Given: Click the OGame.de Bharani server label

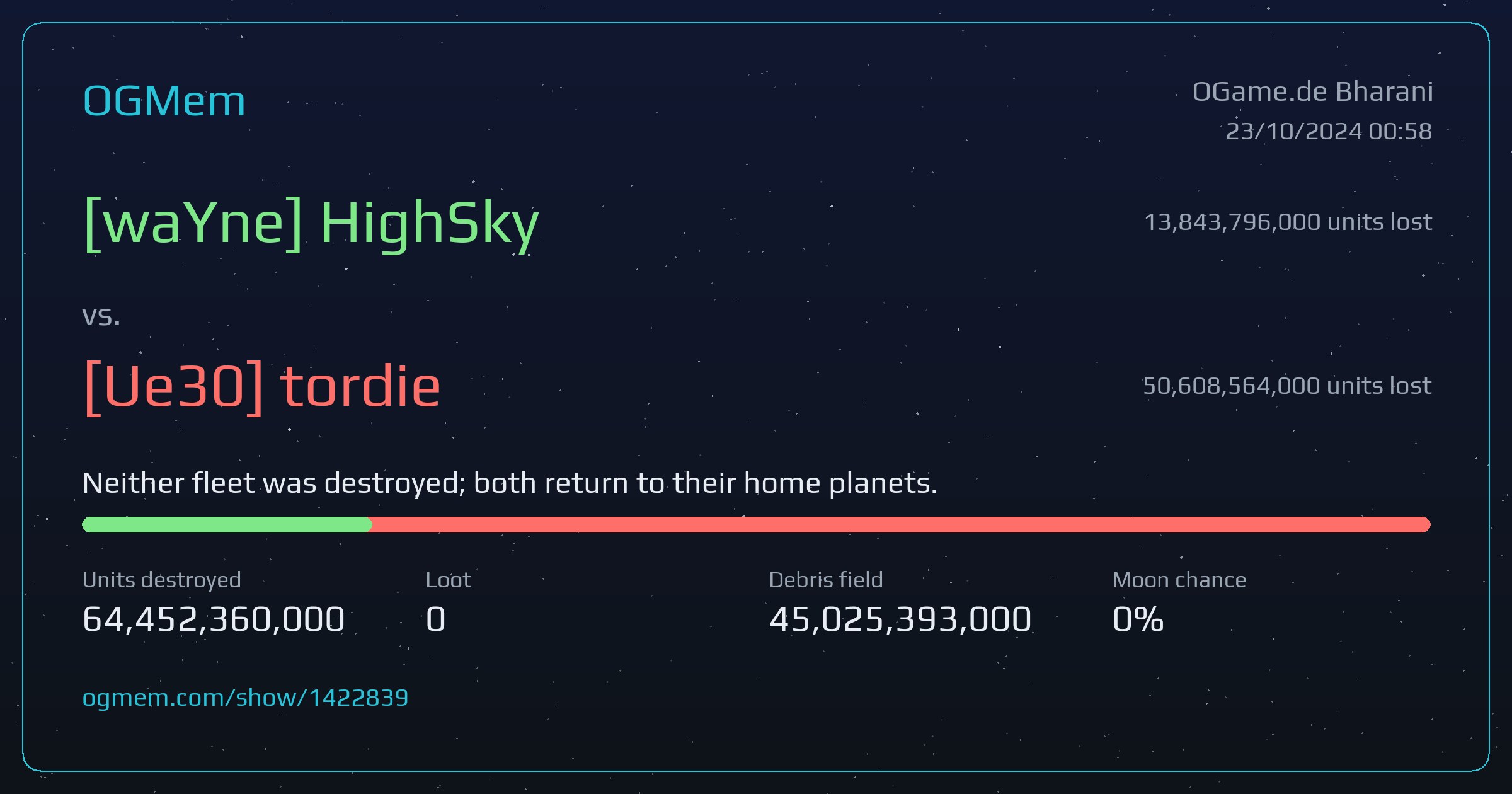Looking at the screenshot, I should pos(1312,92).
